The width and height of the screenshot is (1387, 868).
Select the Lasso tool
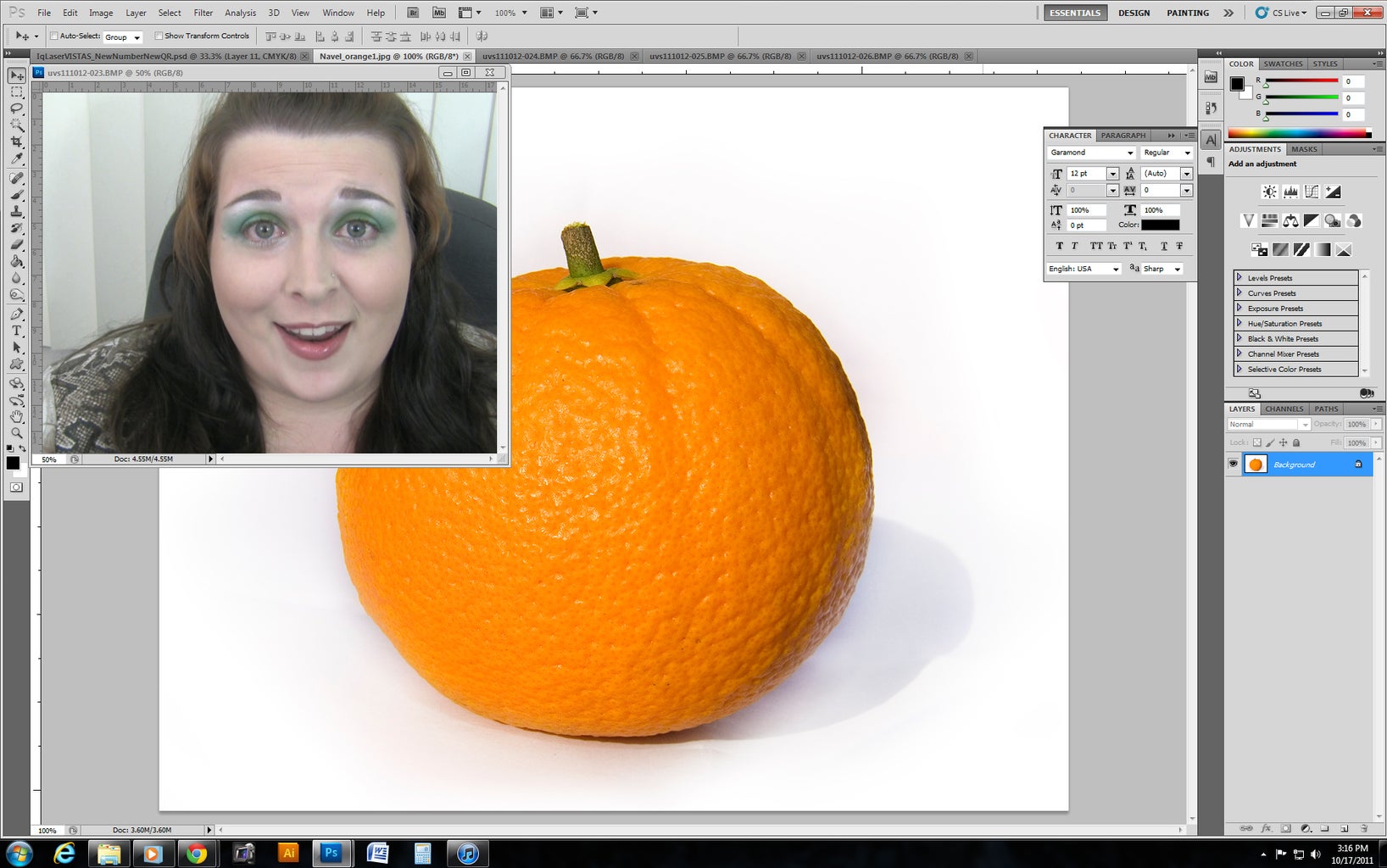[16, 108]
